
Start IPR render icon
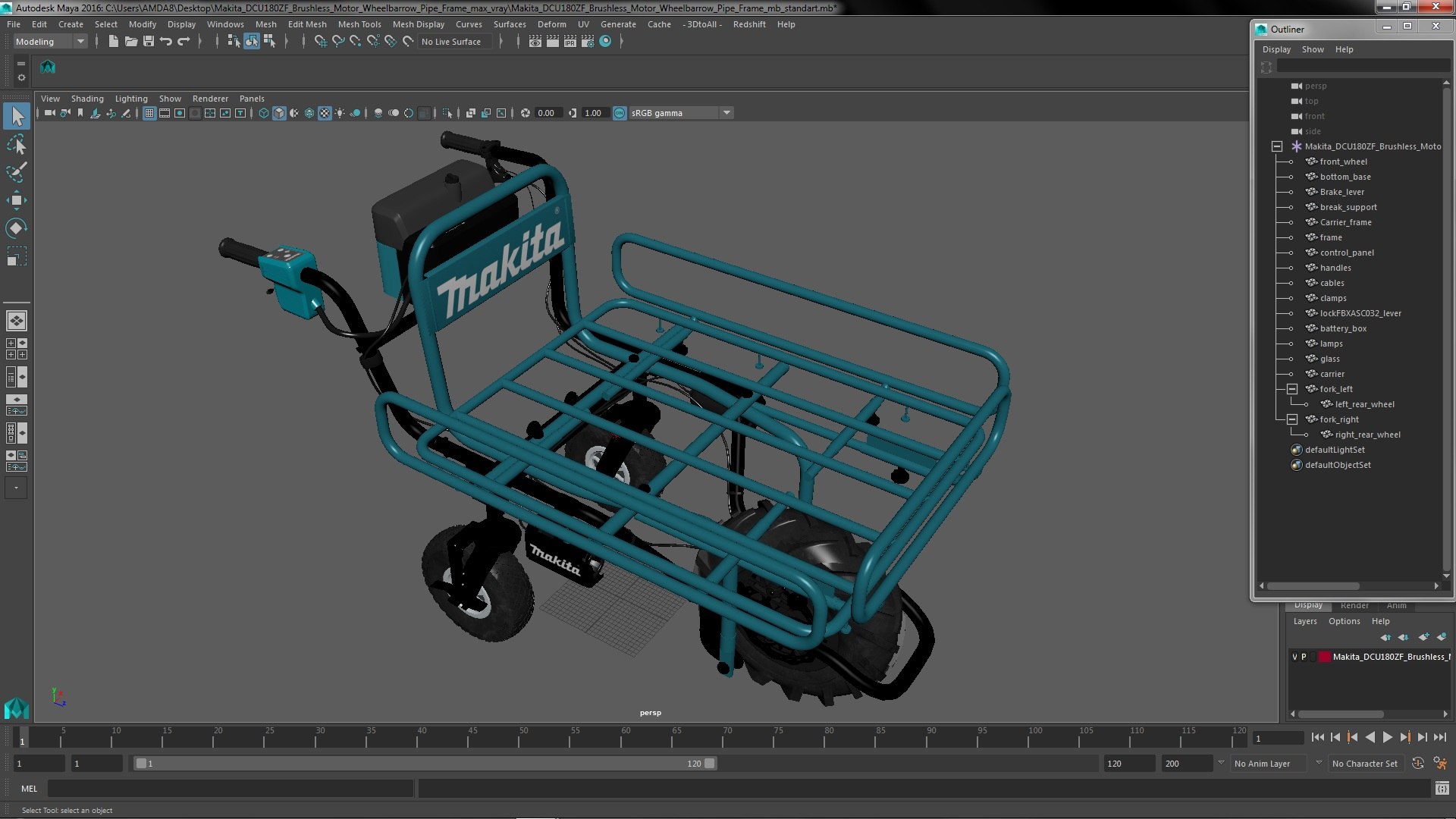[x=570, y=42]
